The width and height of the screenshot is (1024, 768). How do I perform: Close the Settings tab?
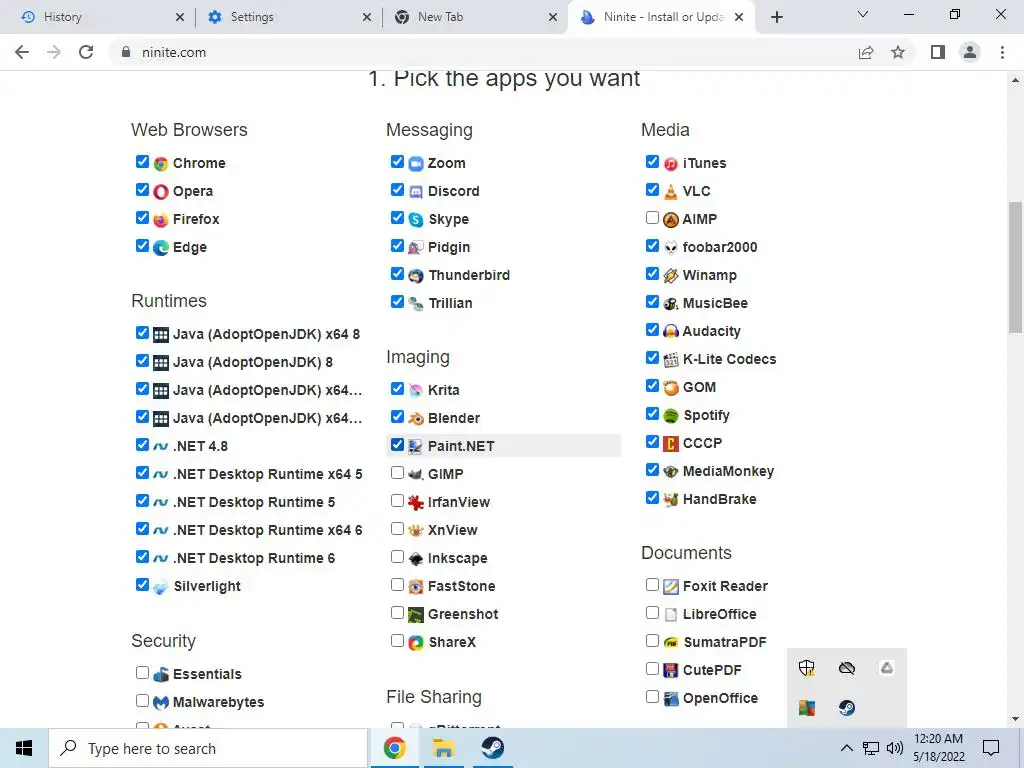[367, 17]
